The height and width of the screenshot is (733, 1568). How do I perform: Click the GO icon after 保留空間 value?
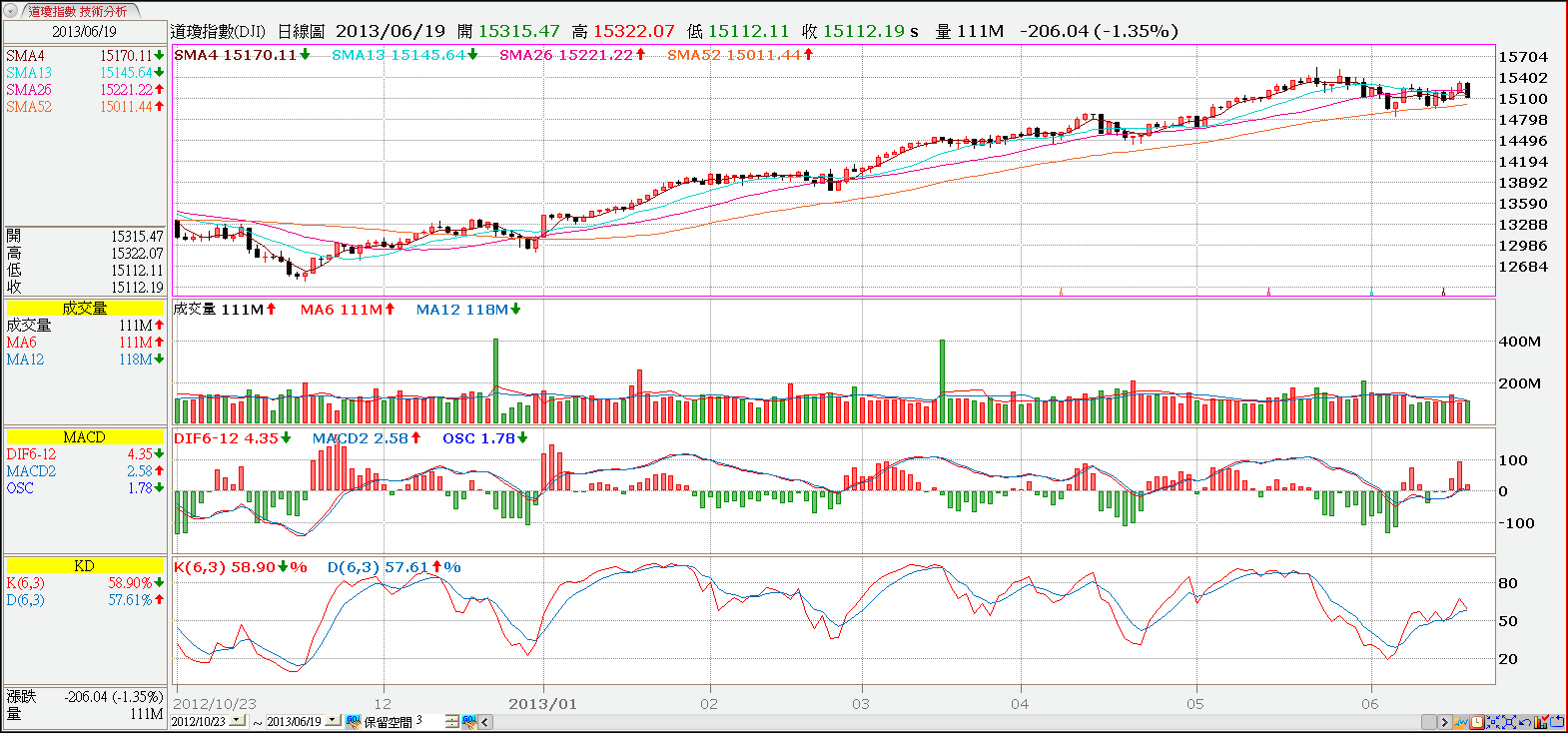click(469, 721)
